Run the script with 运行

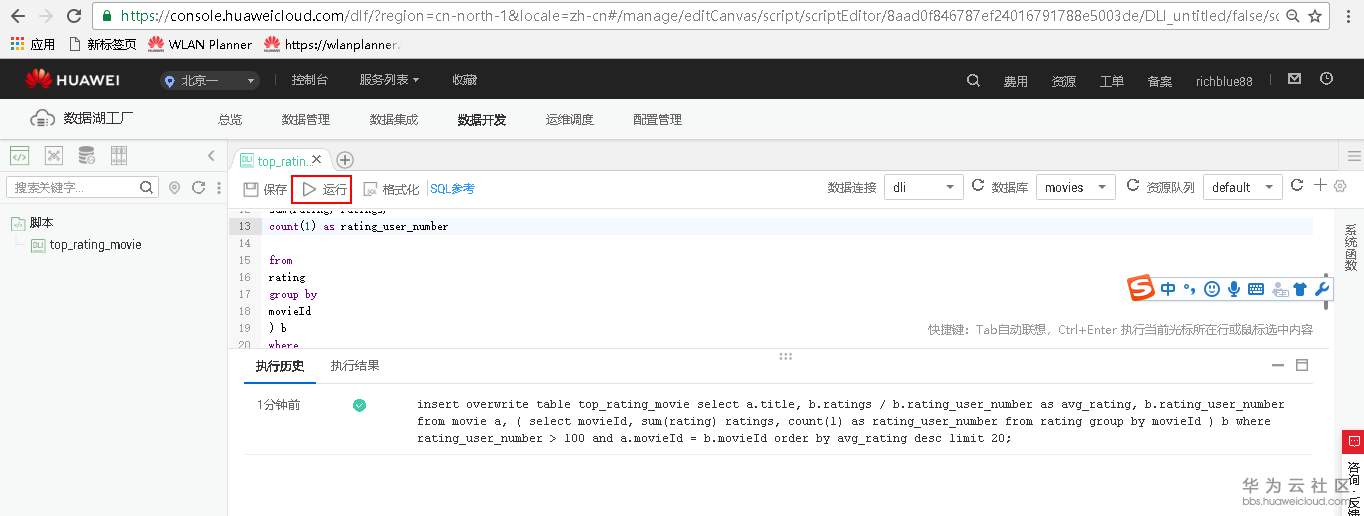322,189
